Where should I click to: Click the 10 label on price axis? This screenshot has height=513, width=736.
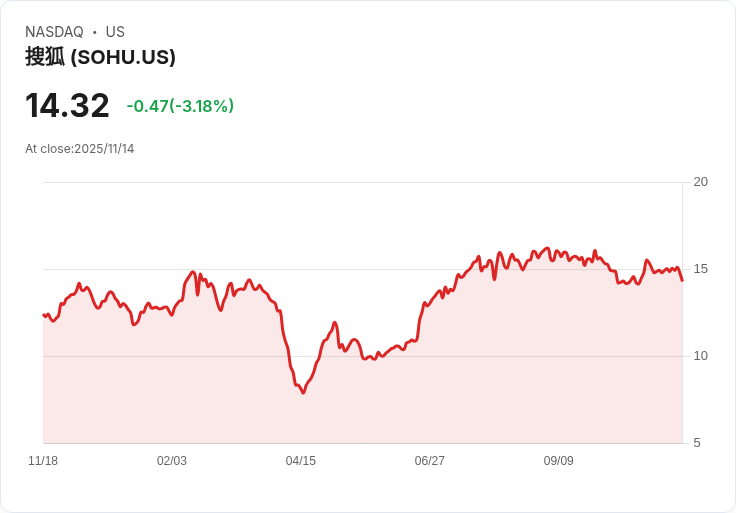coord(701,356)
